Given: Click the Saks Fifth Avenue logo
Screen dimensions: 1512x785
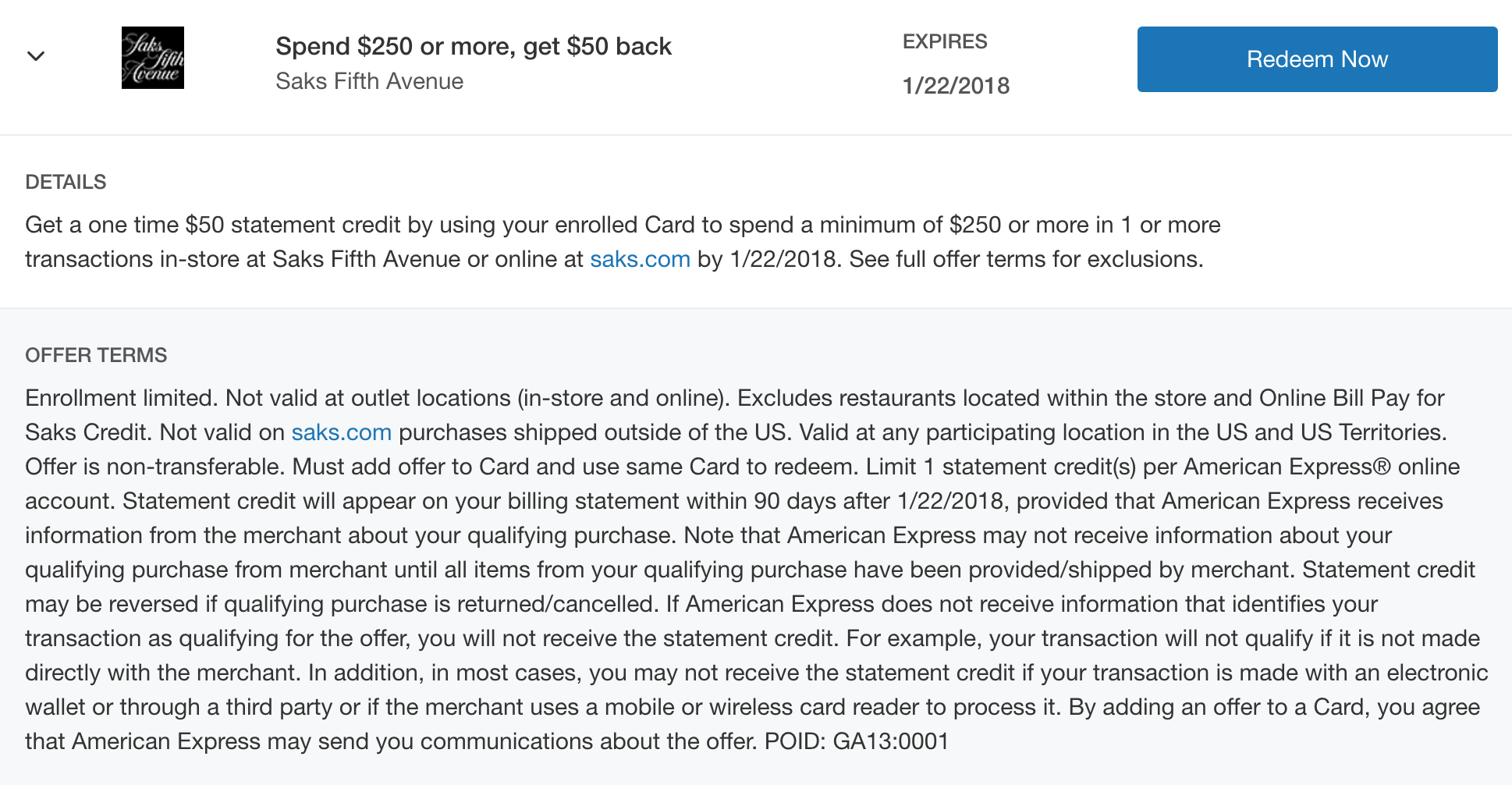Looking at the screenshot, I should point(153,58).
